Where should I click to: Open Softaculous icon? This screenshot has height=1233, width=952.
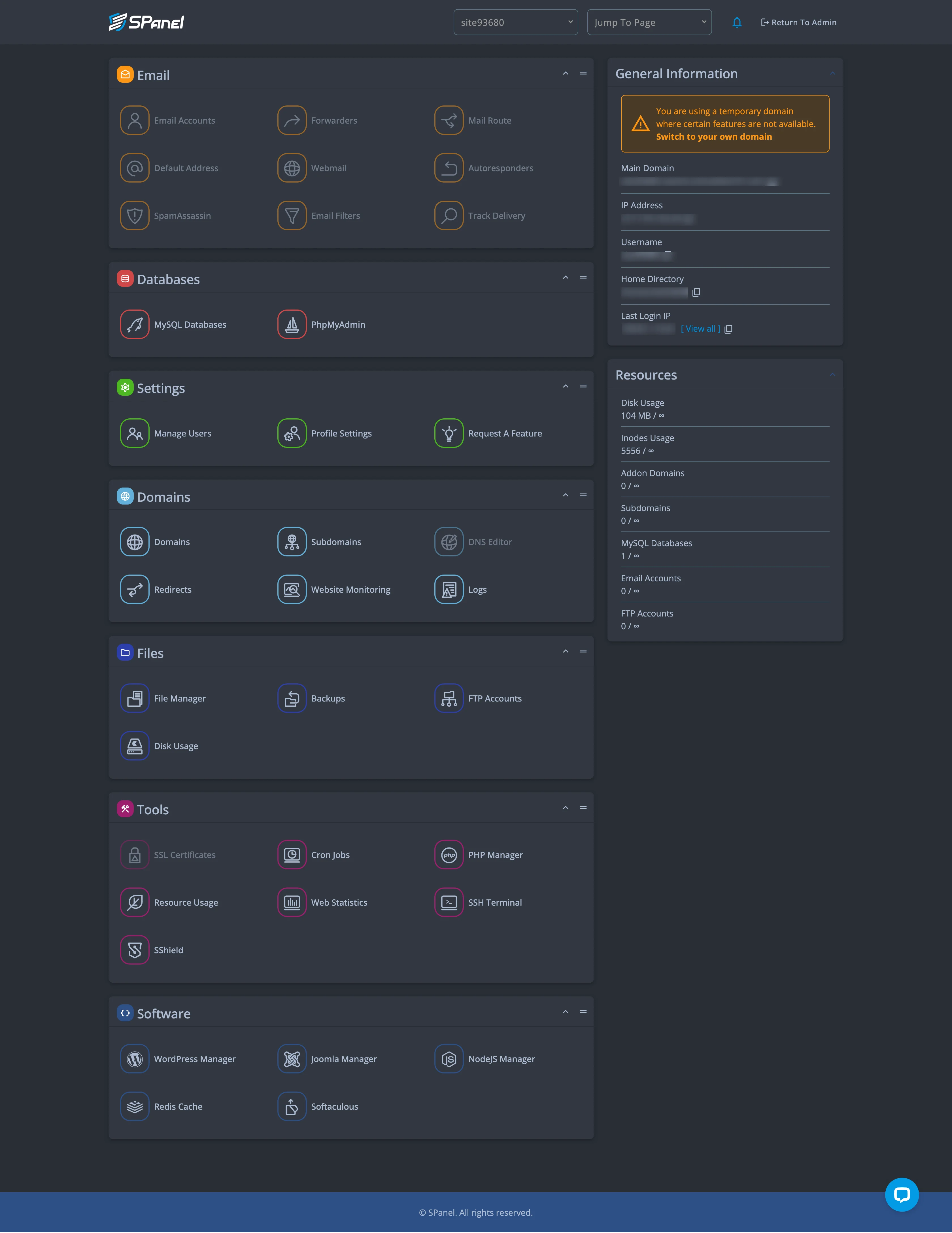point(292,1107)
